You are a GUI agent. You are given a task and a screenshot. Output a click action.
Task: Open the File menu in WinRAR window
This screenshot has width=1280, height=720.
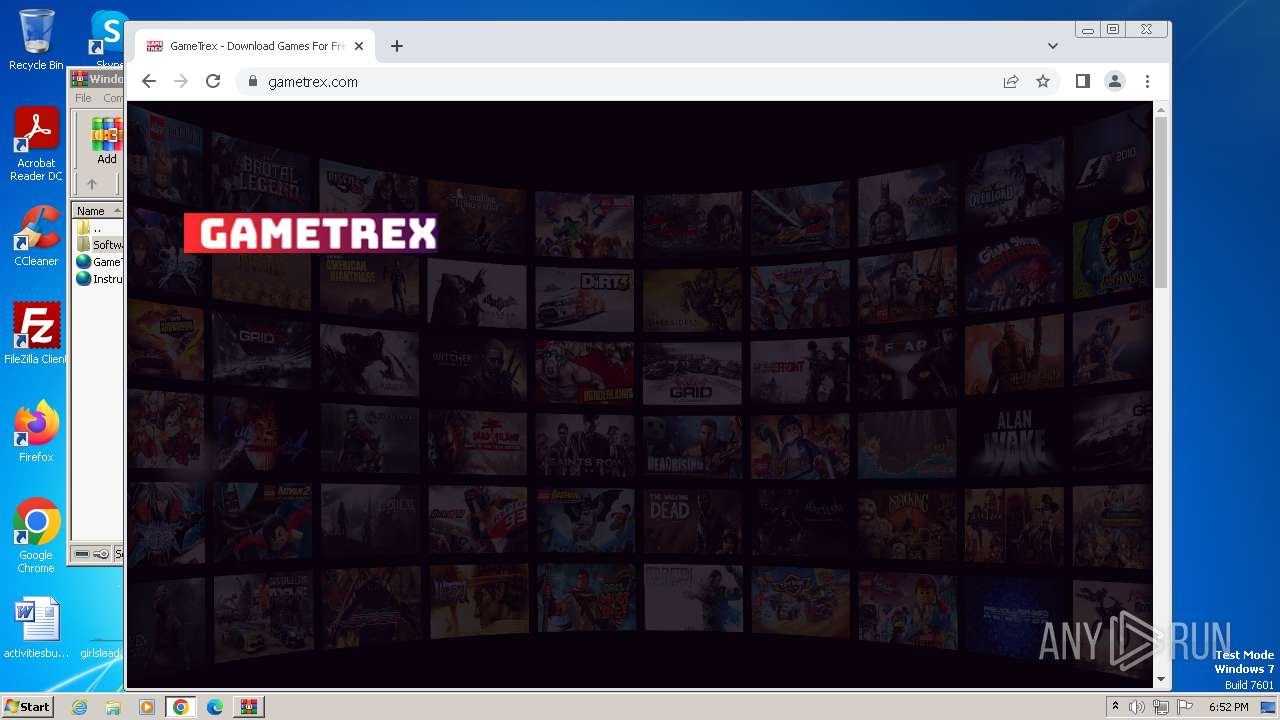[83, 98]
